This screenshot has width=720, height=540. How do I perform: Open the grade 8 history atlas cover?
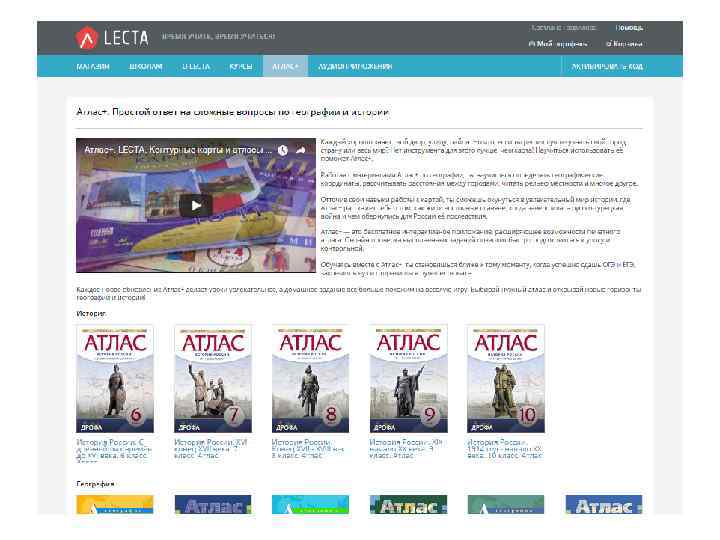click(310, 379)
